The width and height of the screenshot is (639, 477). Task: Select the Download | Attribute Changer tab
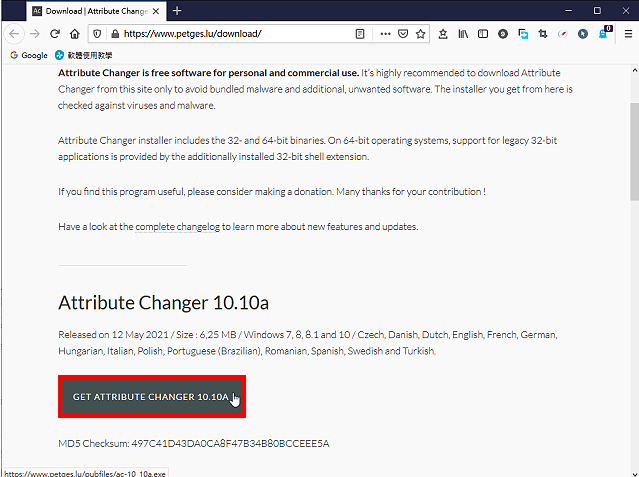pyautogui.click(x=96, y=11)
